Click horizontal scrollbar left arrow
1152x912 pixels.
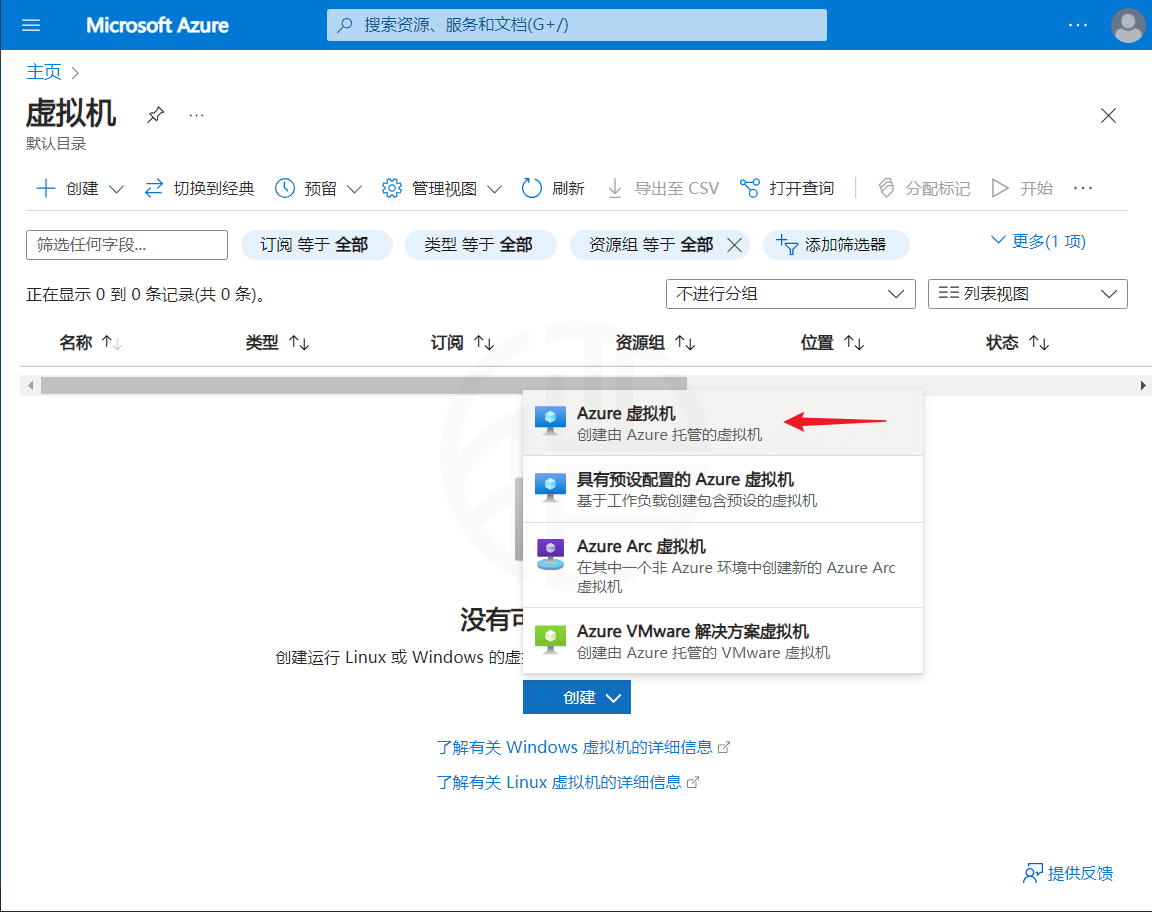tap(30, 385)
